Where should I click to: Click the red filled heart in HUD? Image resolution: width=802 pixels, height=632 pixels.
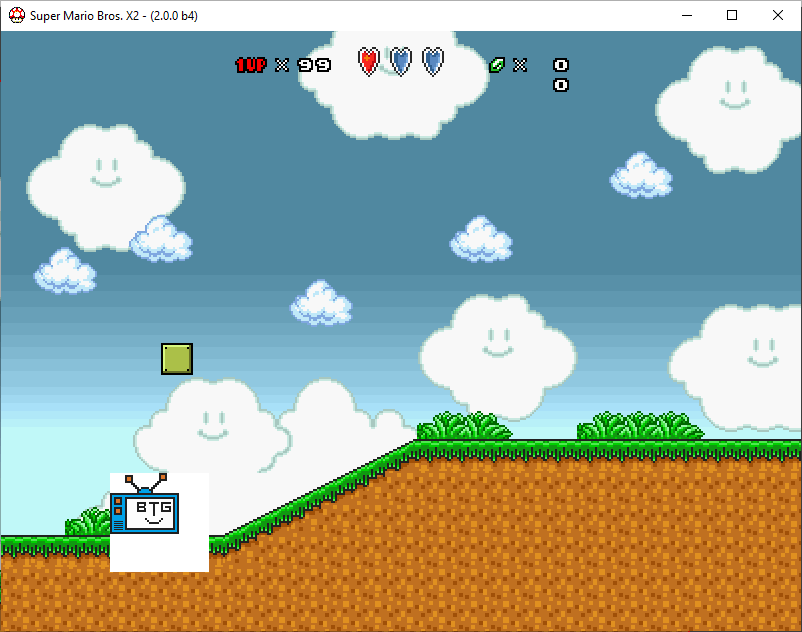click(369, 62)
